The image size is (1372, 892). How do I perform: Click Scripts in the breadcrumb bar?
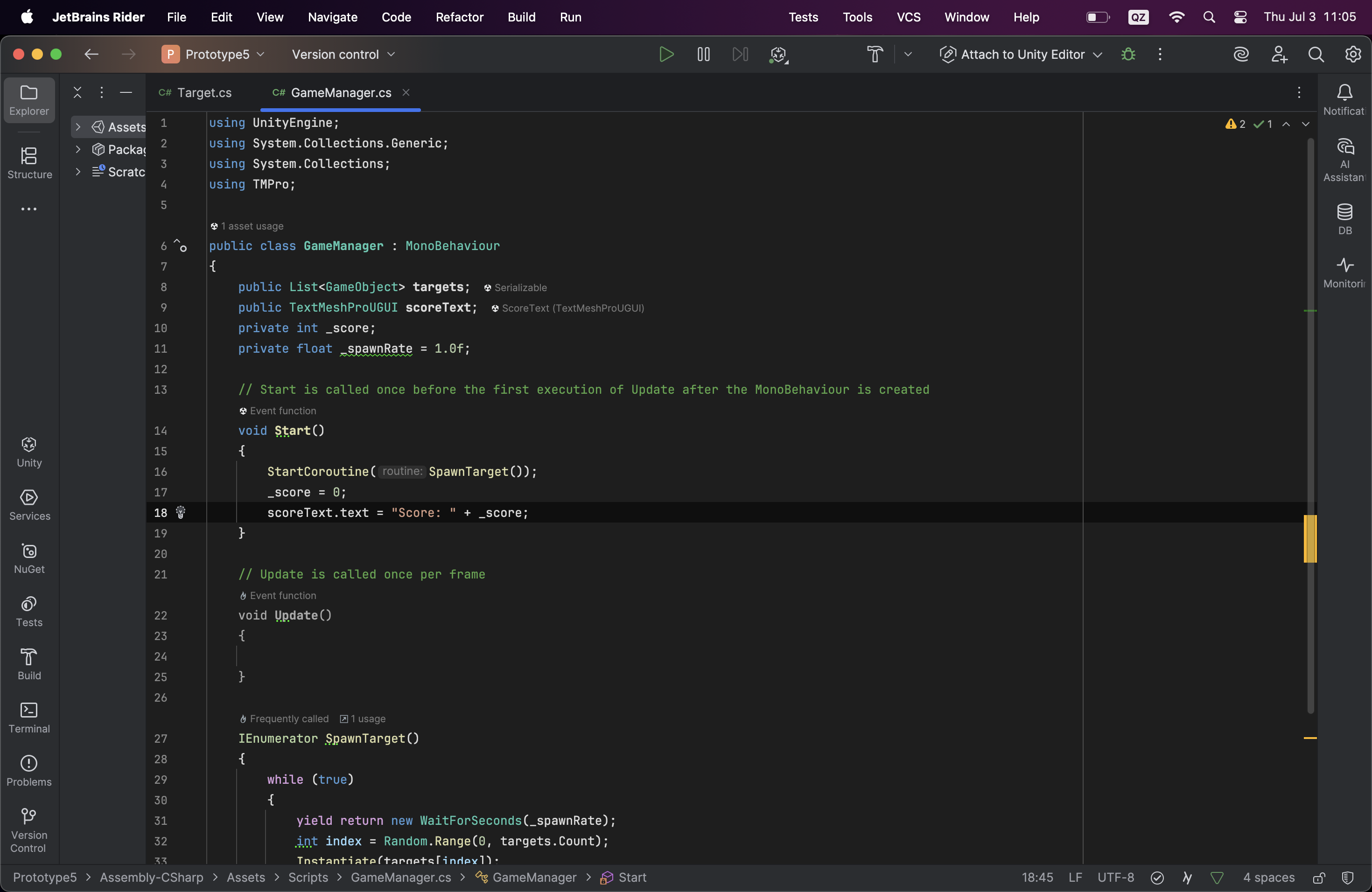pos(308,877)
